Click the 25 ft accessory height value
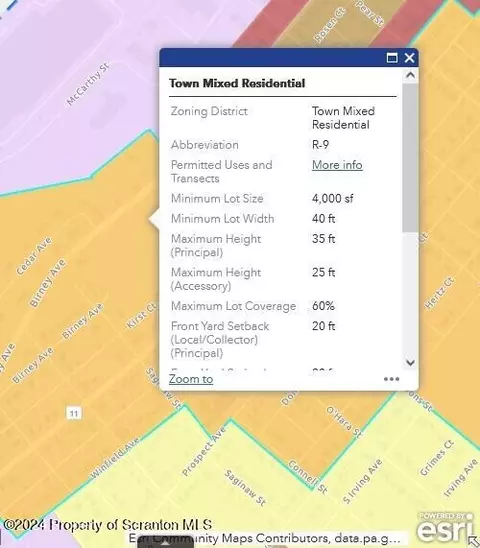Image resolution: width=480 pixels, height=548 pixels. click(x=324, y=272)
